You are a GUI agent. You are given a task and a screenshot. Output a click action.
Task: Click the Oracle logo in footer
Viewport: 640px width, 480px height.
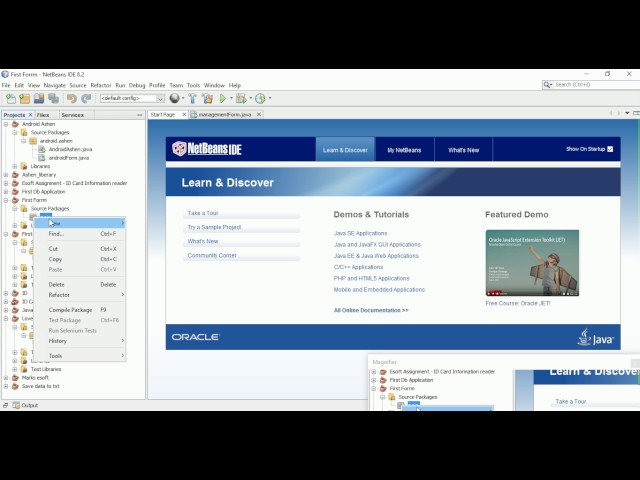pyautogui.click(x=196, y=337)
